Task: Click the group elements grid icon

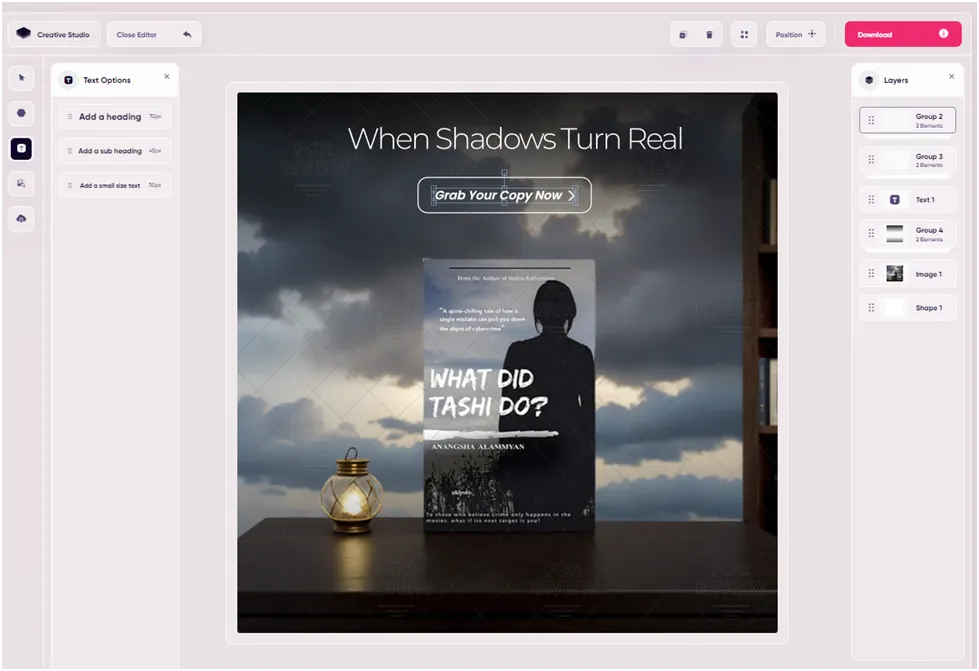Action: pyautogui.click(x=744, y=34)
